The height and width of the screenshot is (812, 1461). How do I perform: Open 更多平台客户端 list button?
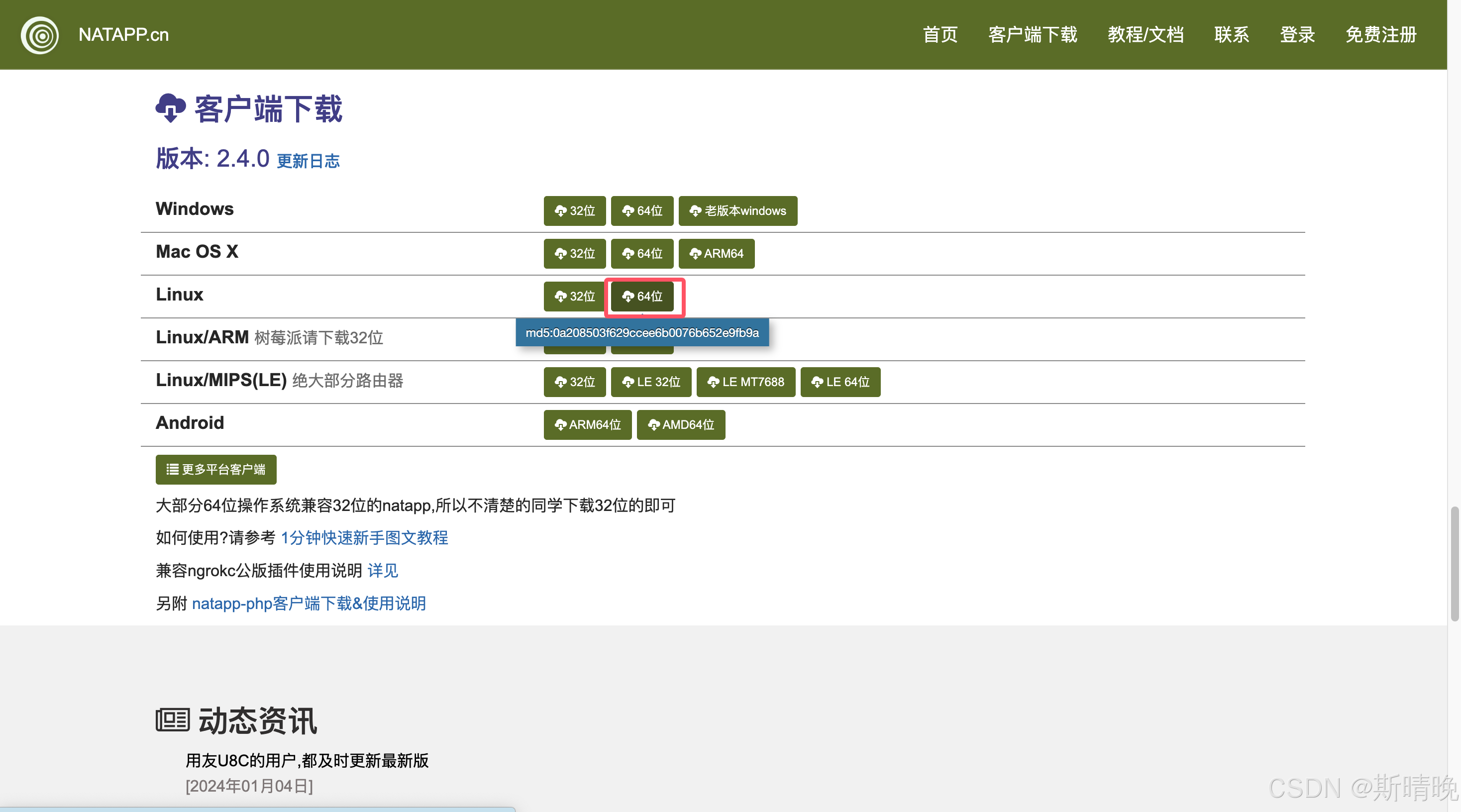(216, 470)
